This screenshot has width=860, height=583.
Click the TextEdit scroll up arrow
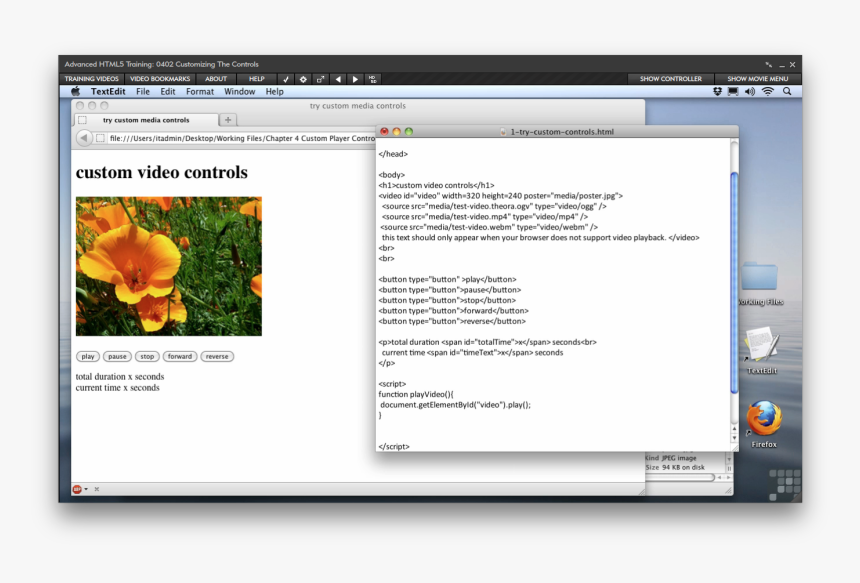(734, 429)
